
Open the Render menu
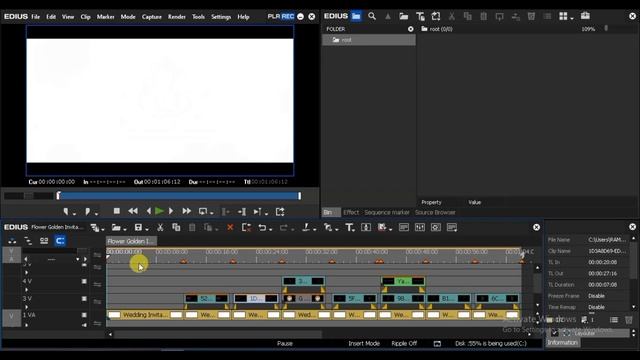click(x=177, y=17)
